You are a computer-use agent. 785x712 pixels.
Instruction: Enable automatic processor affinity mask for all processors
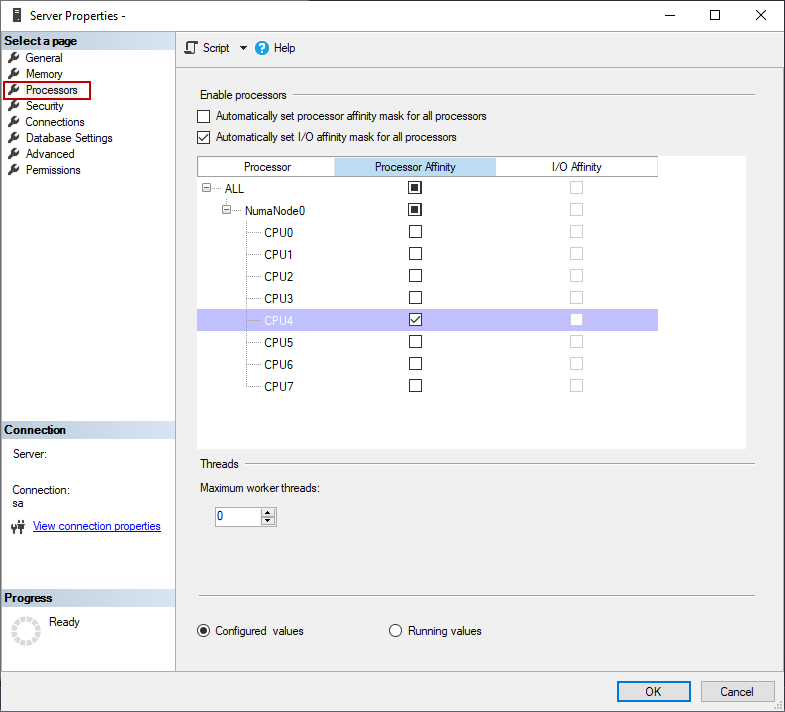point(203,116)
